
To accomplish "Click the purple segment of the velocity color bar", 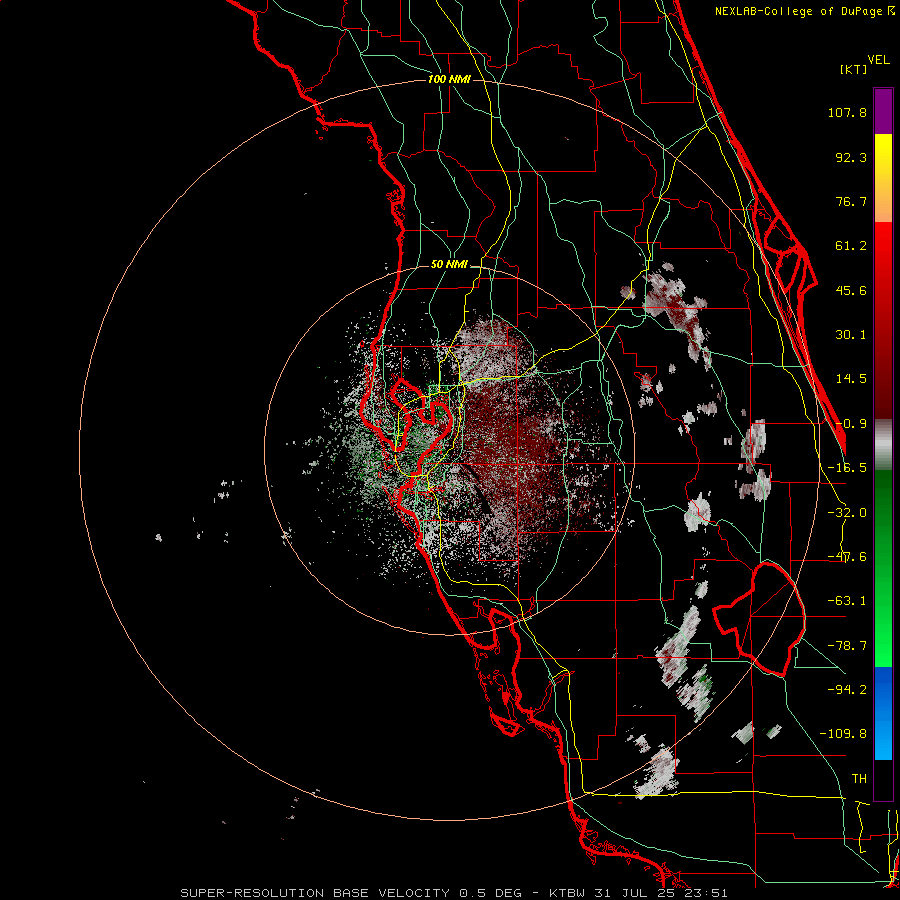I will tap(883, 111).
